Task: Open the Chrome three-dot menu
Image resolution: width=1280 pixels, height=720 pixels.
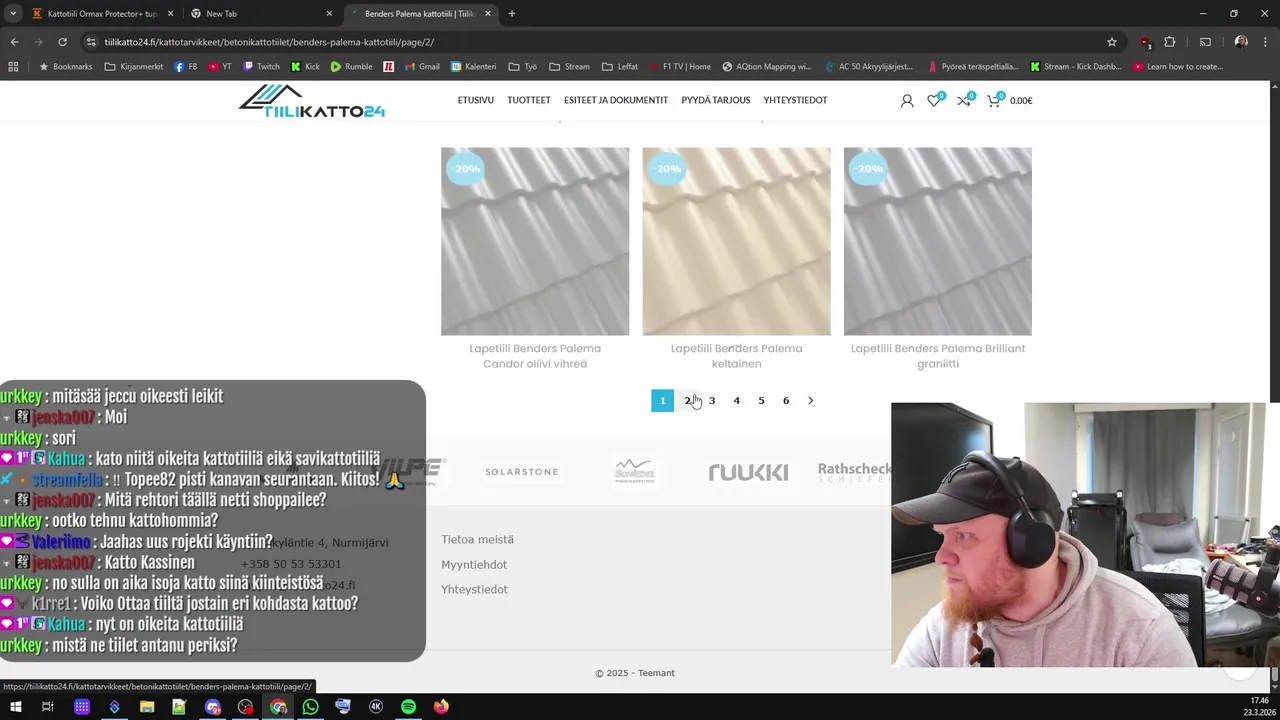Action: coord(1265,42)
